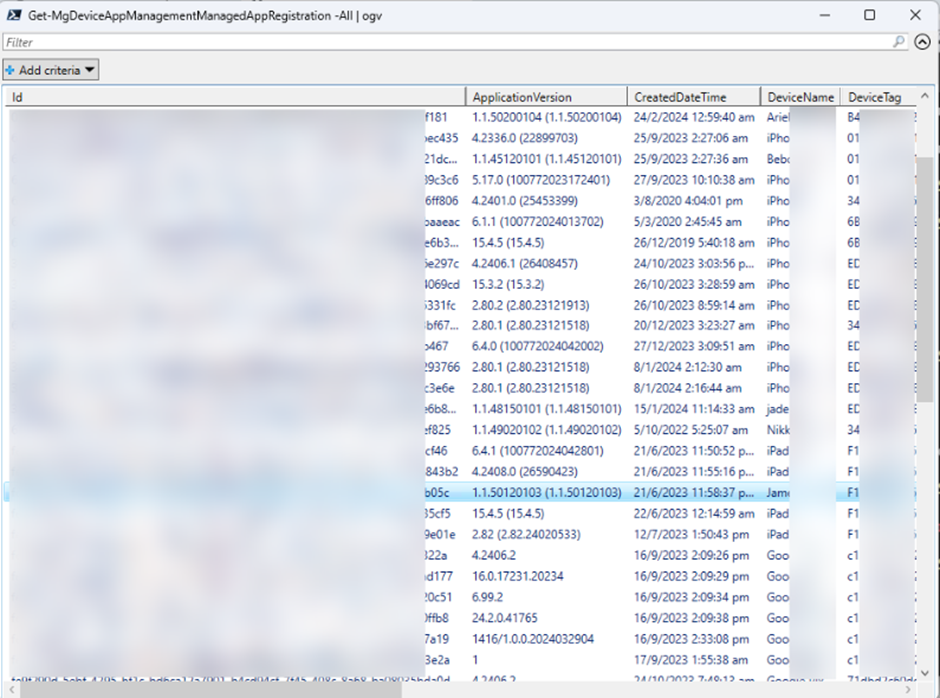Select cell 4.2401.0 (25453399)
Image resolution: width=940 pixels, height=698 pixels.
click(x=525, y=201)
